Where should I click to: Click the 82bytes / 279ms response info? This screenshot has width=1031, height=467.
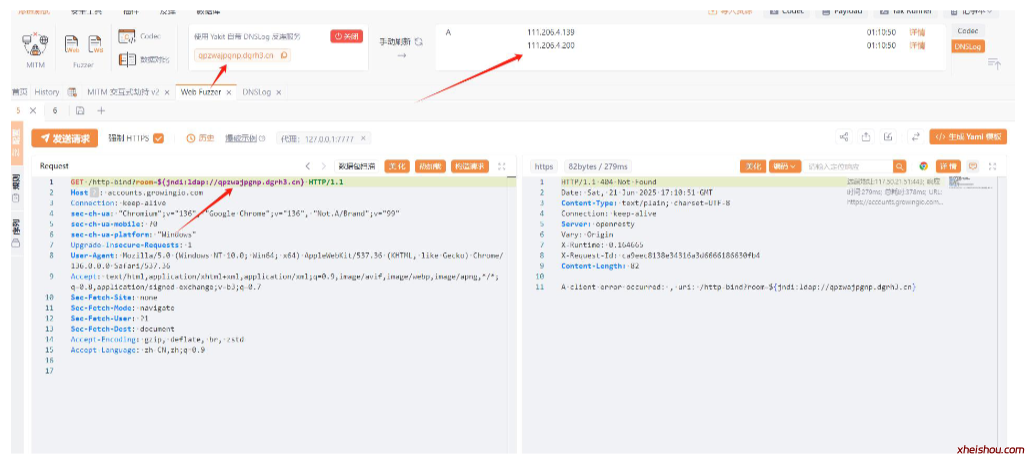click(x=598, y=166)
